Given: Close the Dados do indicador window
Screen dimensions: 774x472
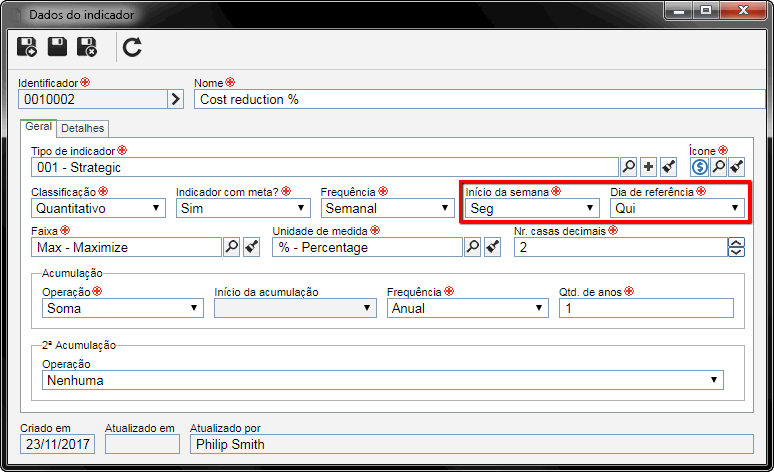Looking at the screenshot, I should (x=743, y=10).
